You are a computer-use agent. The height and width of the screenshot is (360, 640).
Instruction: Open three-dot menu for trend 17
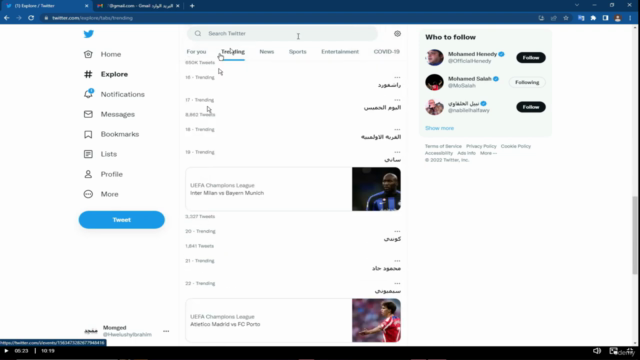(397, 100)
